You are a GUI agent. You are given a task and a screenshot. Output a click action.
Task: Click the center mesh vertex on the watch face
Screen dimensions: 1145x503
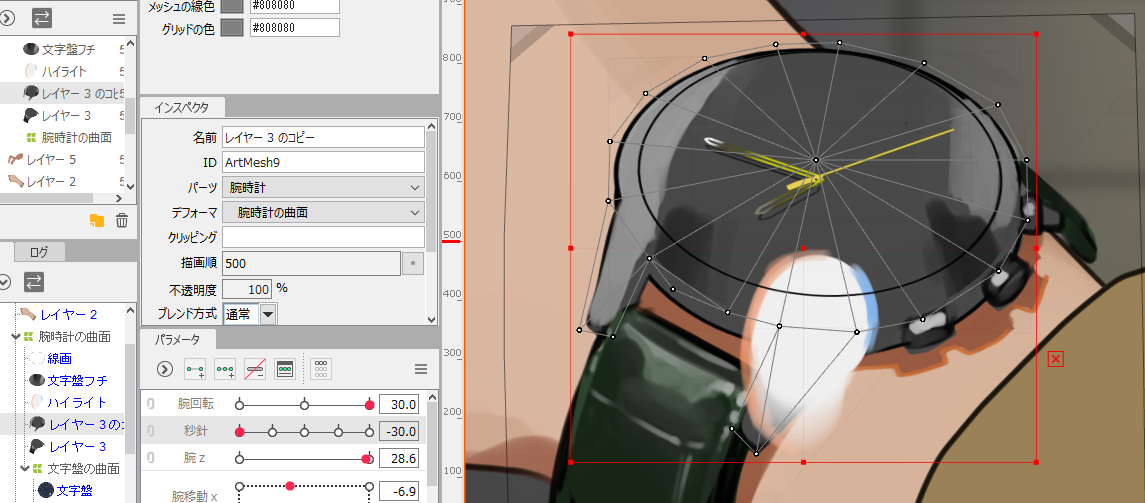[816, 160]
